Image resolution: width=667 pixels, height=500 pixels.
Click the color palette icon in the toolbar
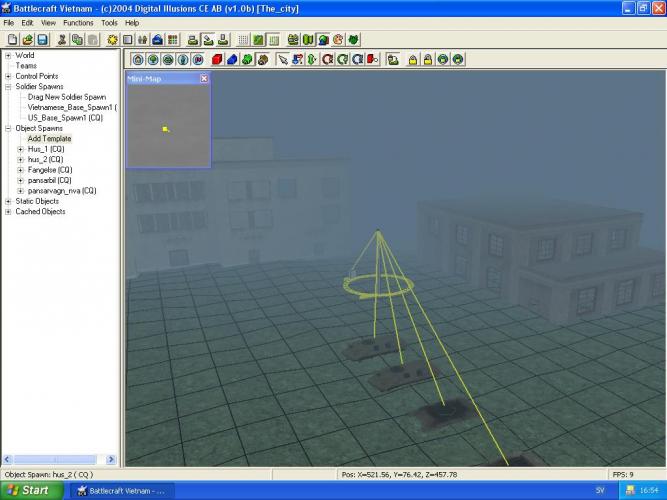click(338, 39)
